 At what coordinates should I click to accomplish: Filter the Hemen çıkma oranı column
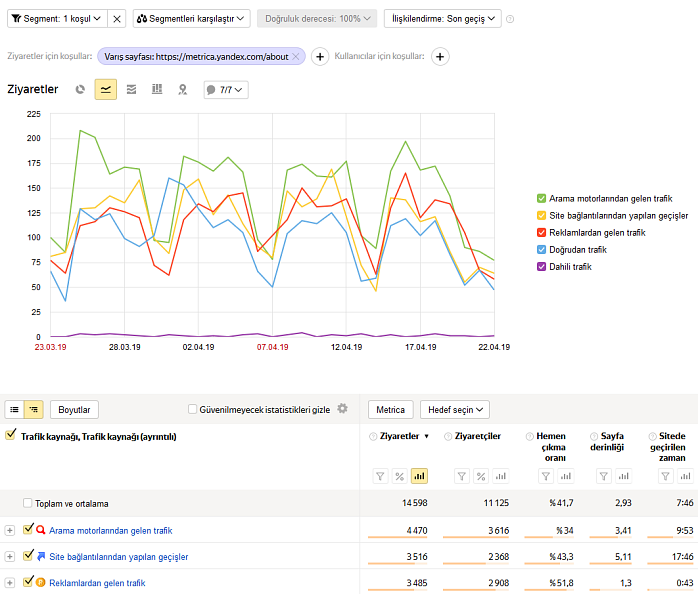(546, 476)
